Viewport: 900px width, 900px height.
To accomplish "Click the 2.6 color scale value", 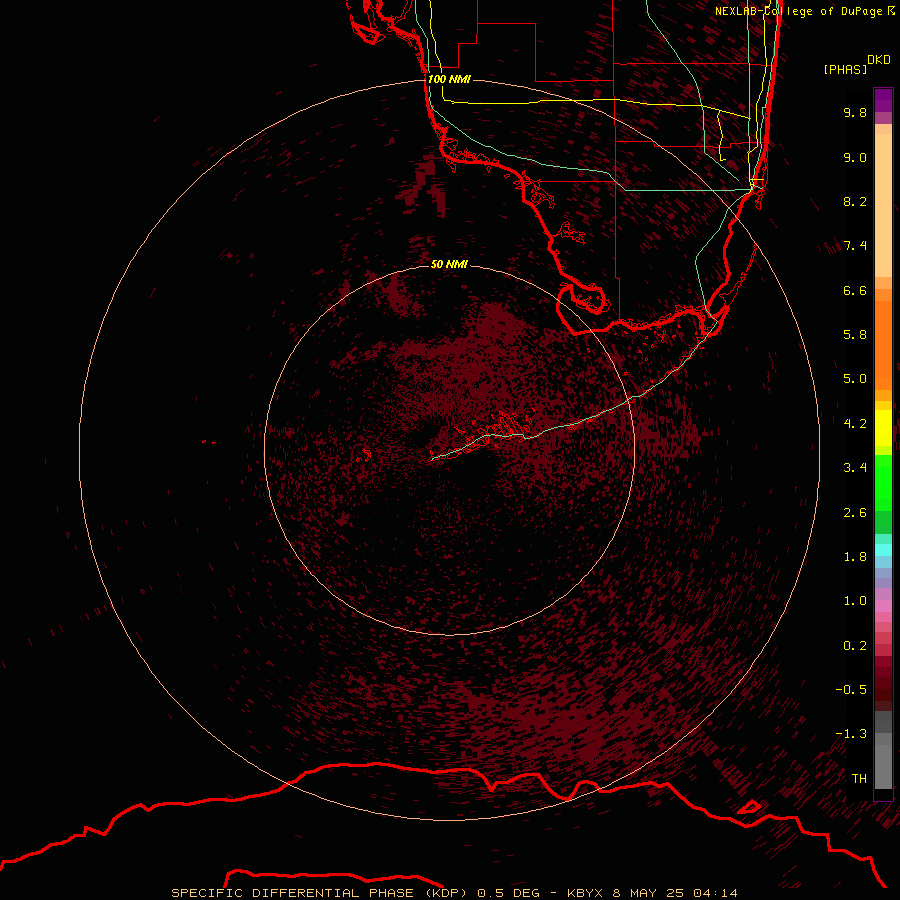I will [855, 513].
